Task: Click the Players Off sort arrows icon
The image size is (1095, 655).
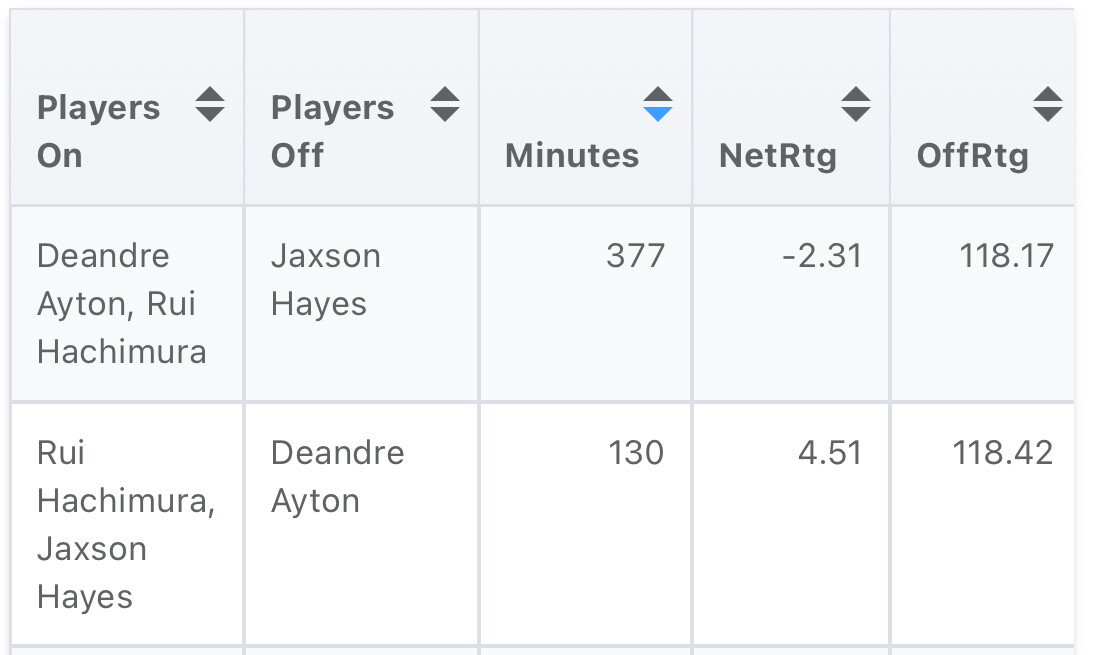Action: [x=444, y=104]
